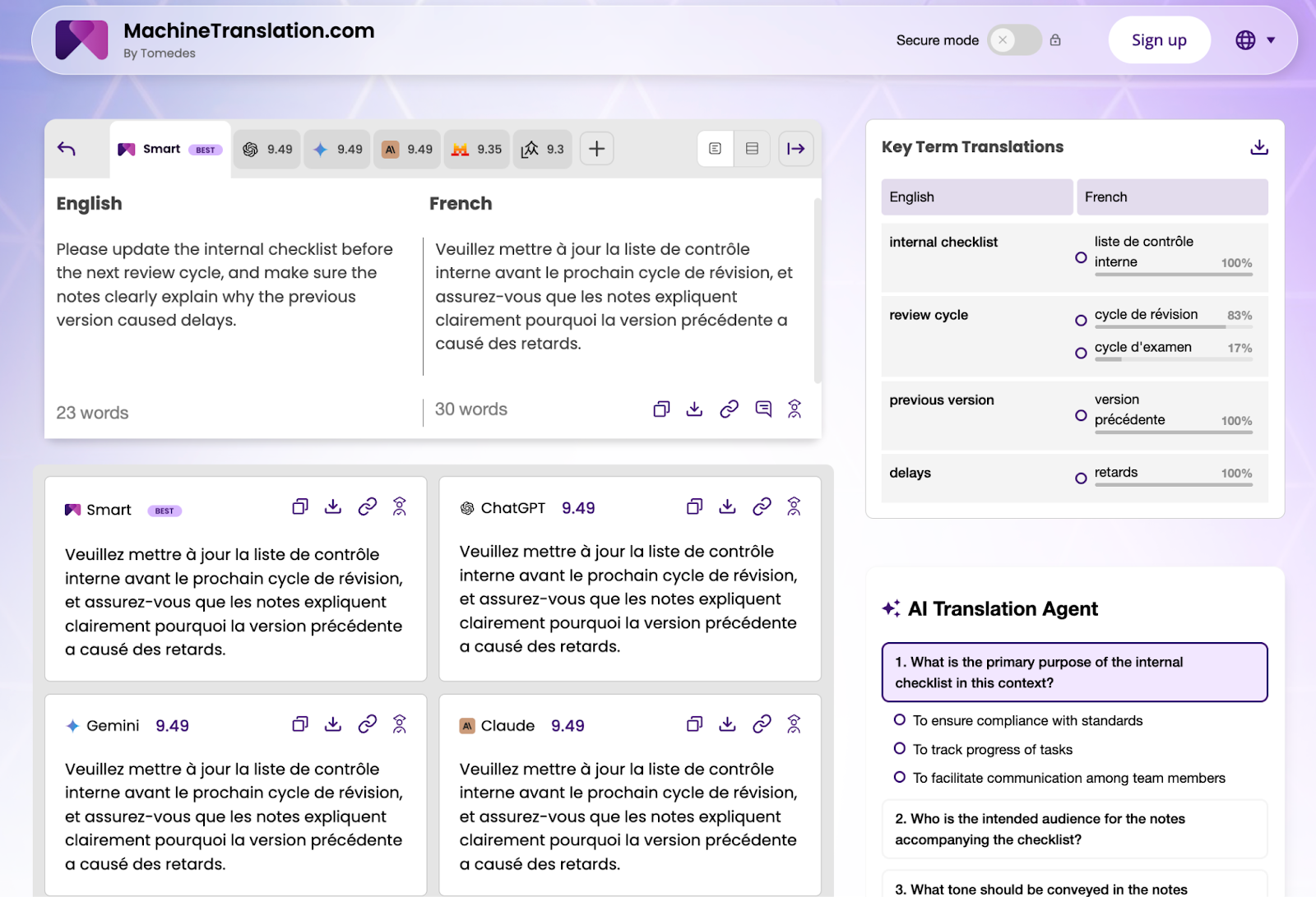1316x897 pixels.
Task: Switch to the stacked list view layout
Action: pos(751,149)
